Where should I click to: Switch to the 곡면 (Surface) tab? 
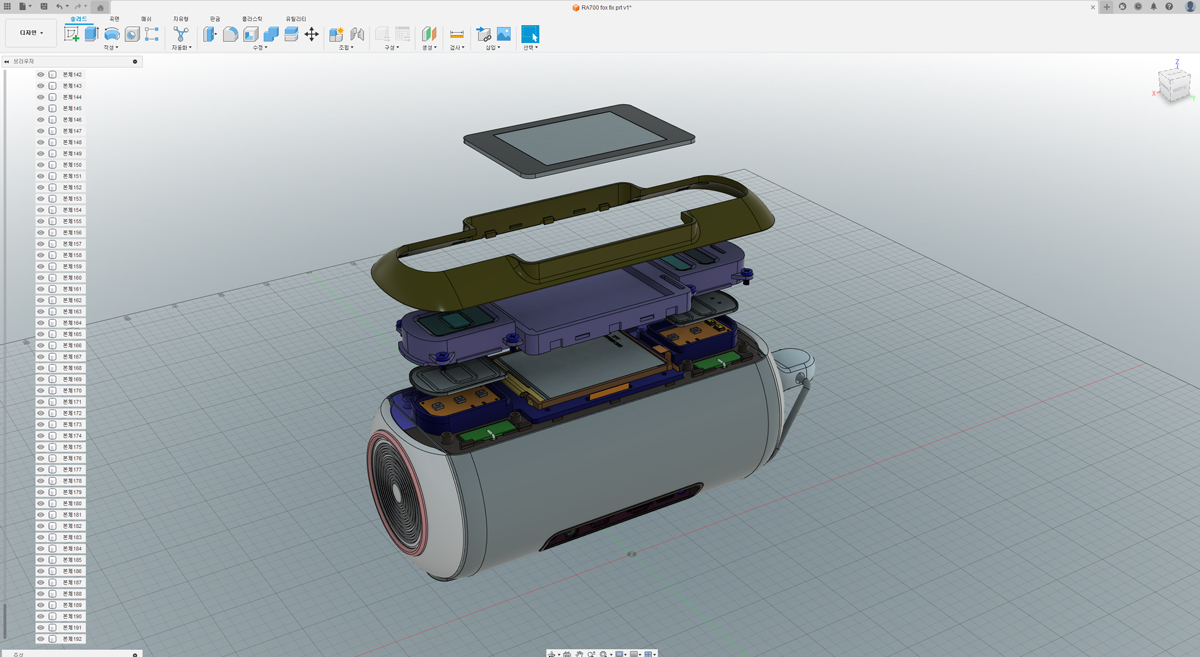coord(114,19)
